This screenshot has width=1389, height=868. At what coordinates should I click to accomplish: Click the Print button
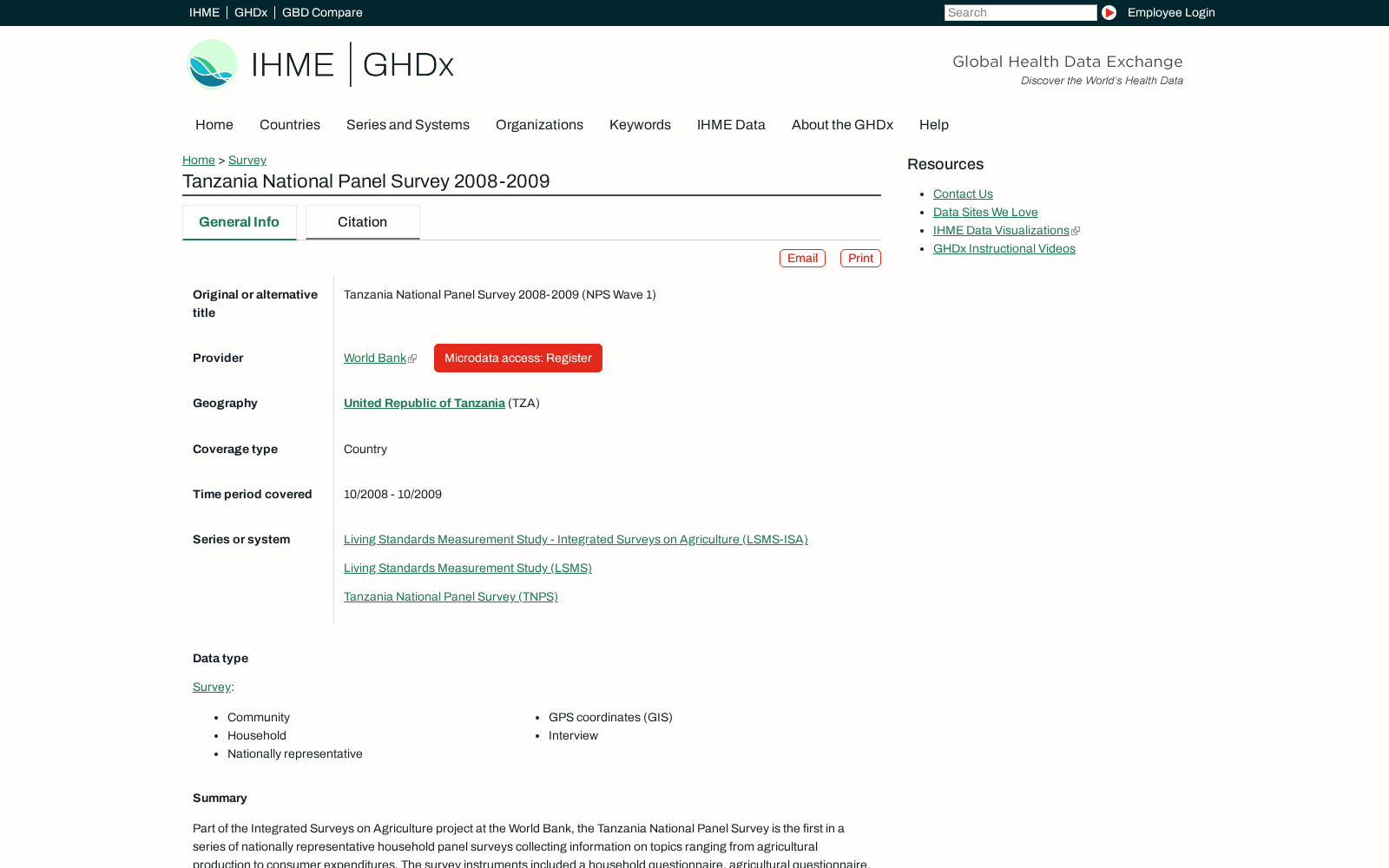tap(860, 258)
